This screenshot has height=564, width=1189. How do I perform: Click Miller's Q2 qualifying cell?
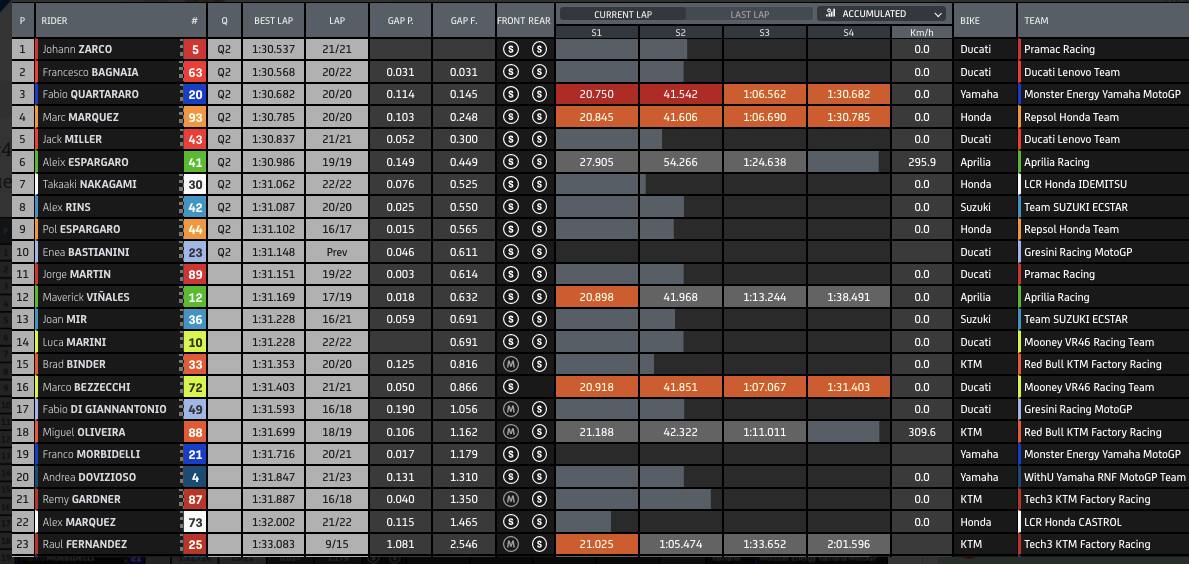pyautogui.click(x=224, y=139)
